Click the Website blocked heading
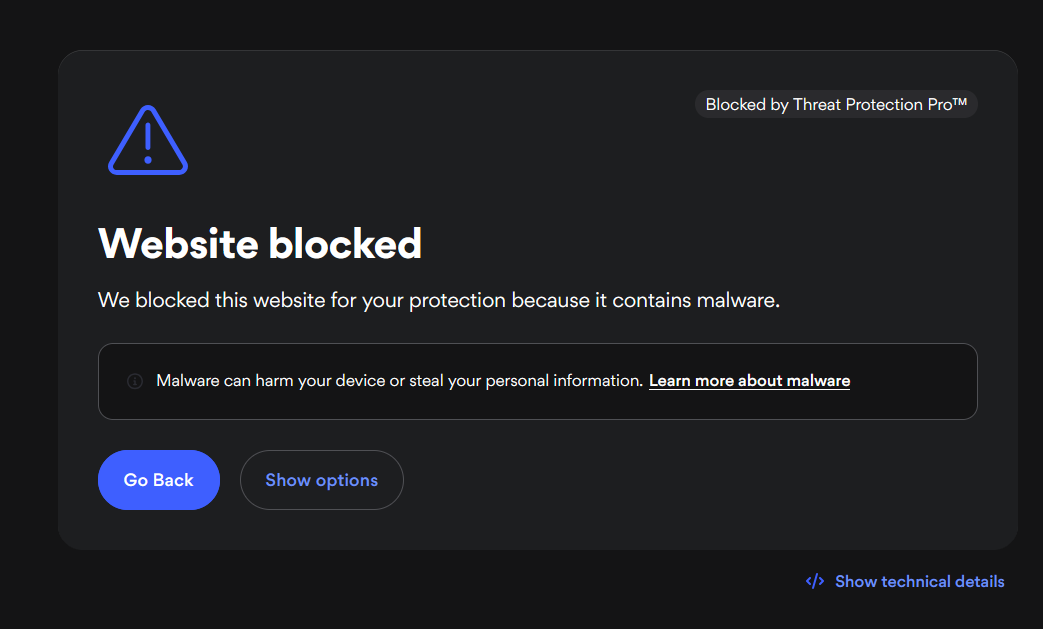 click(x=260, y=243)
